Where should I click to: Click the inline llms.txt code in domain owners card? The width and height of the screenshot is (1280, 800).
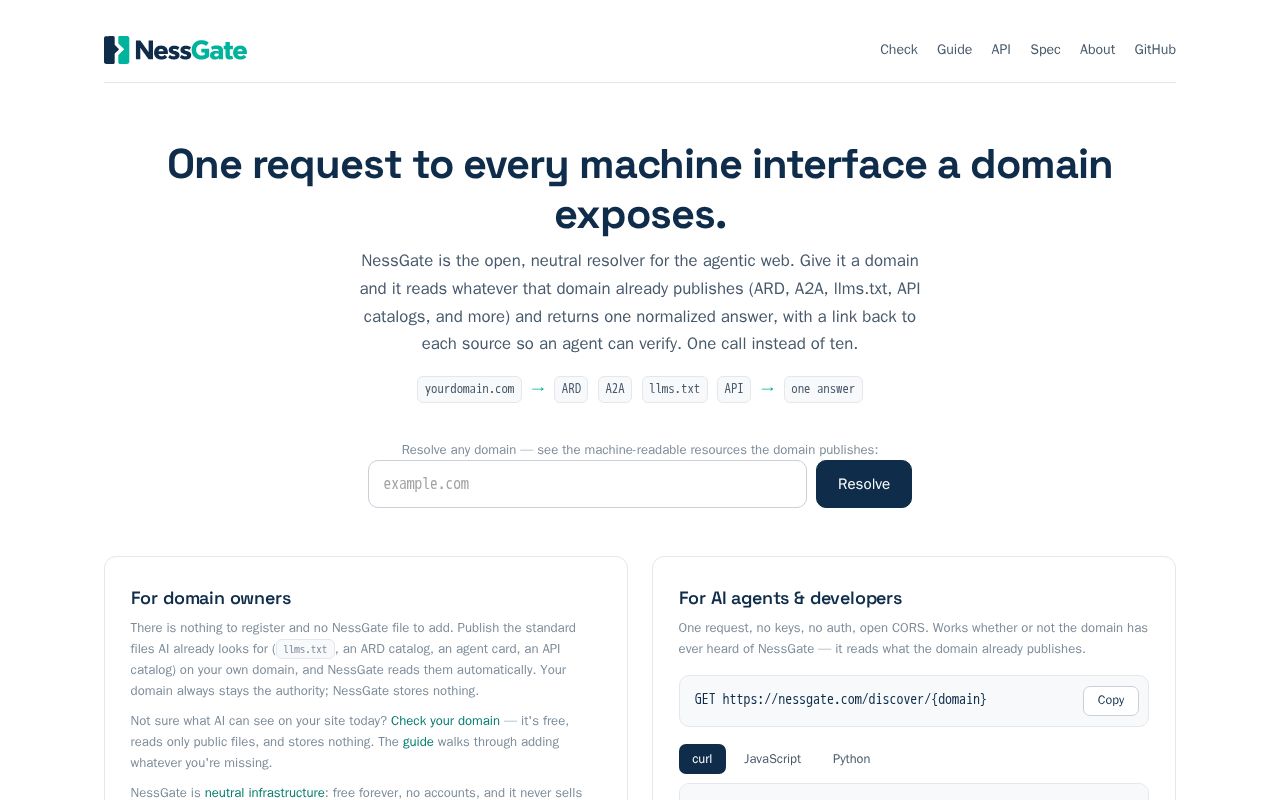(305, 649)
